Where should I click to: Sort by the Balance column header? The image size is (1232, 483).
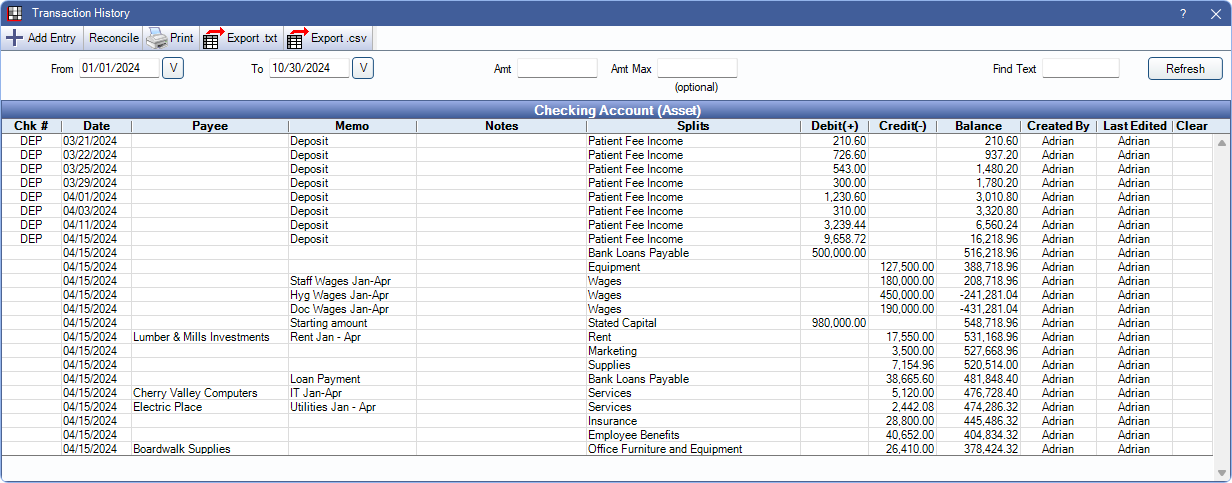[978, 126]
